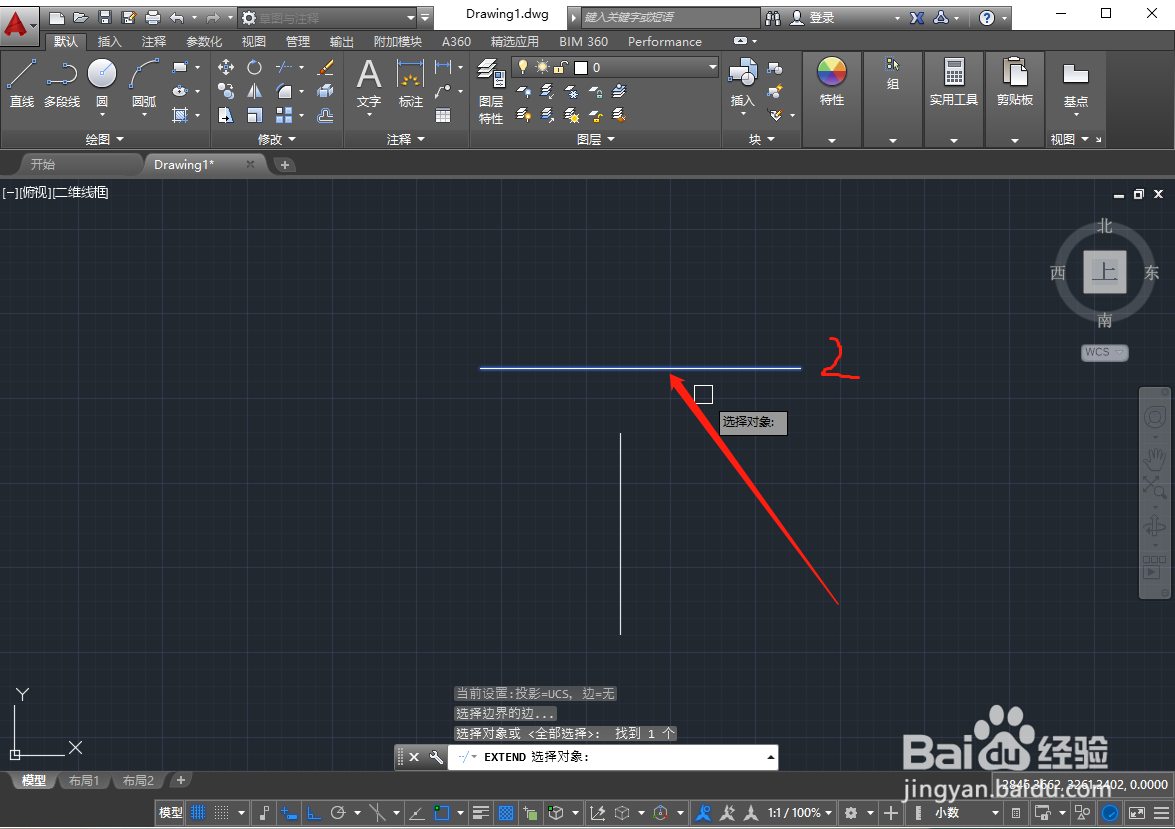Click the 模型 model space button in status bar
Viewport: 1175px width, 829px height.
(x=170, y=813)
